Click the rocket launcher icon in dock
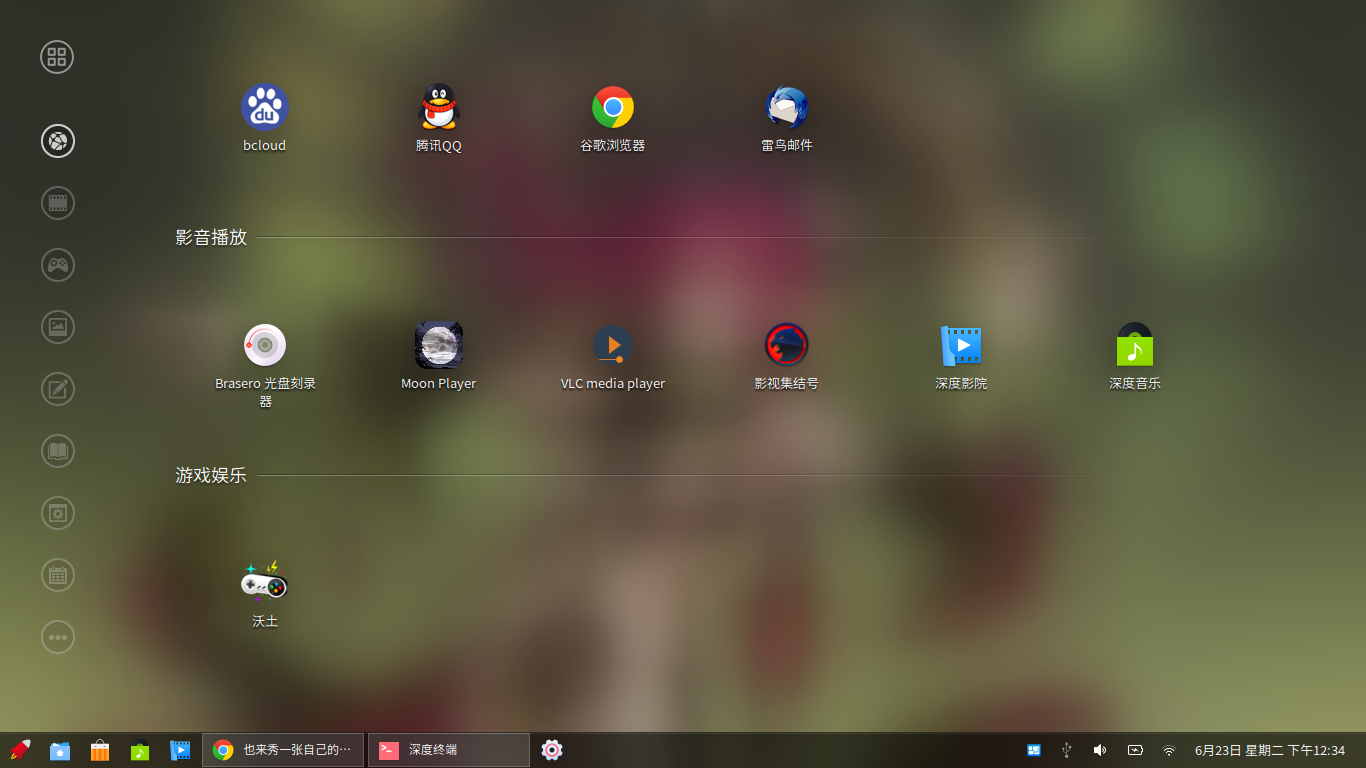1366x768 pixels. coord(20,750)
